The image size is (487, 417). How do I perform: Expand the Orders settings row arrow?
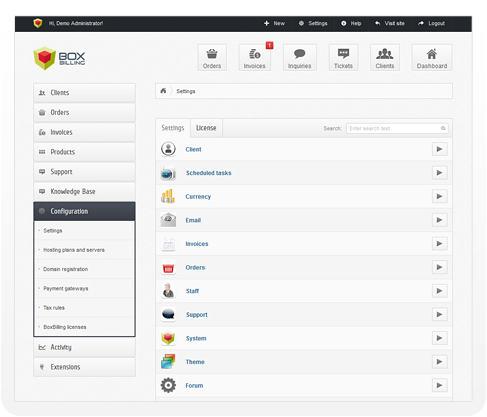tap(440, 267)
